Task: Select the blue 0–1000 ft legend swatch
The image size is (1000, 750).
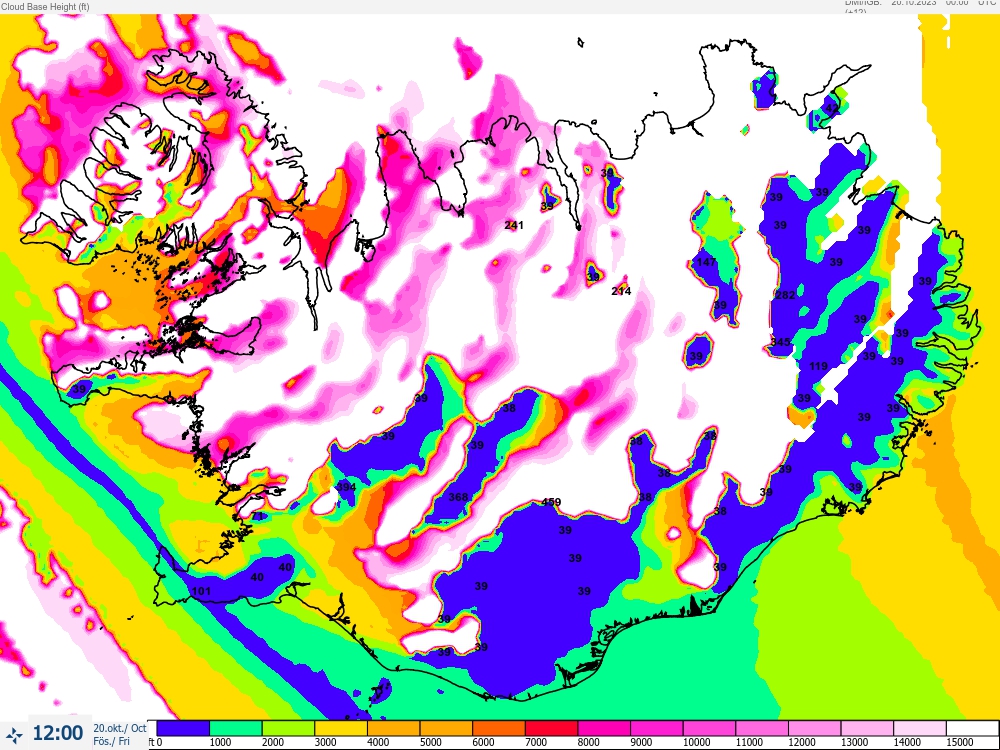Action: coord(182,728)
